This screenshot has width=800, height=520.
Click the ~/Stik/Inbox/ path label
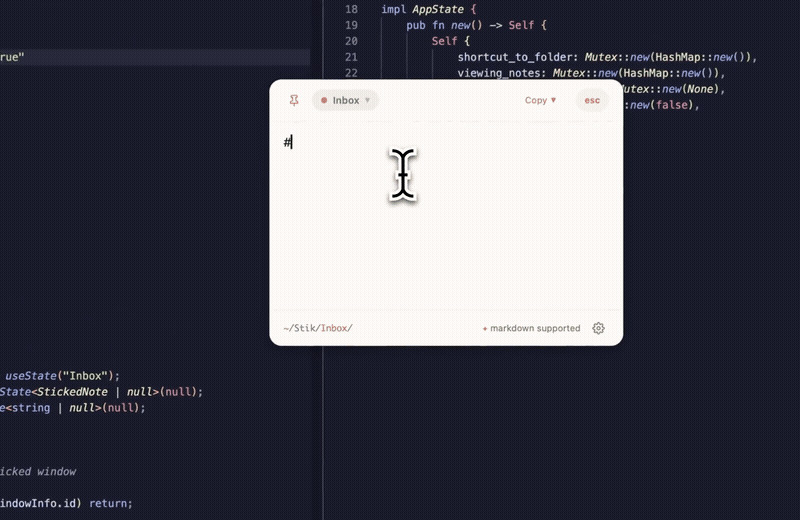pyautogui.click(x=318, y=328)
